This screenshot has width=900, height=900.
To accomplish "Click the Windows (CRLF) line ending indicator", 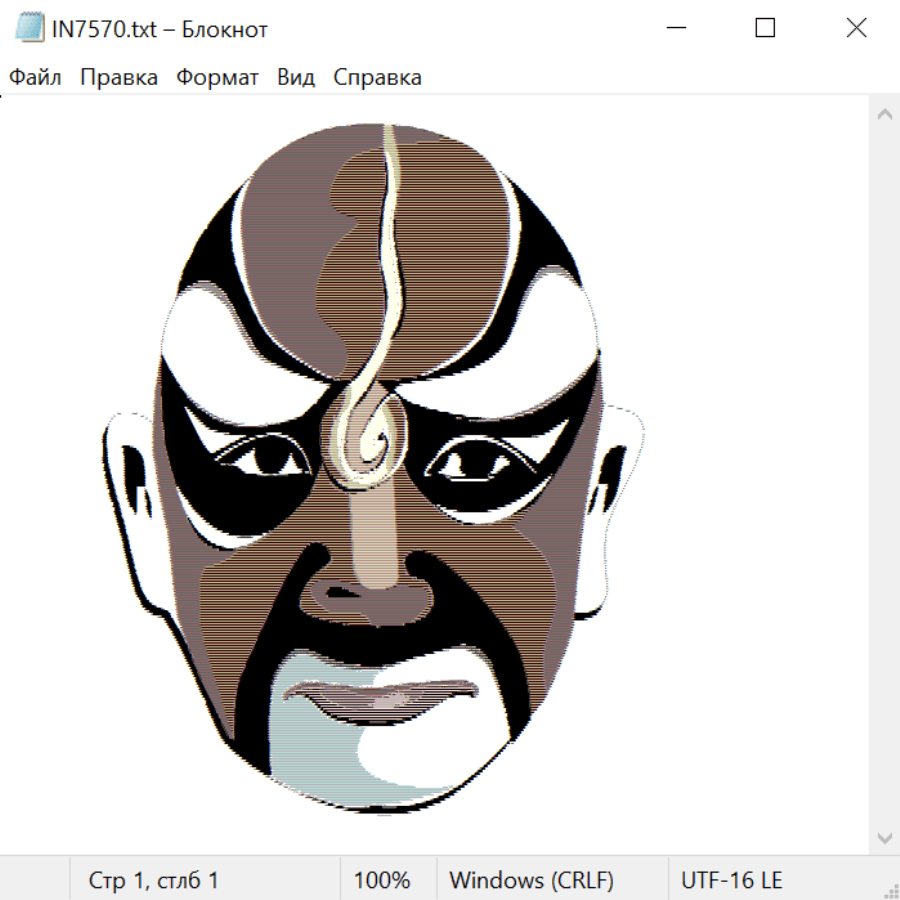I will click(531, 881).
